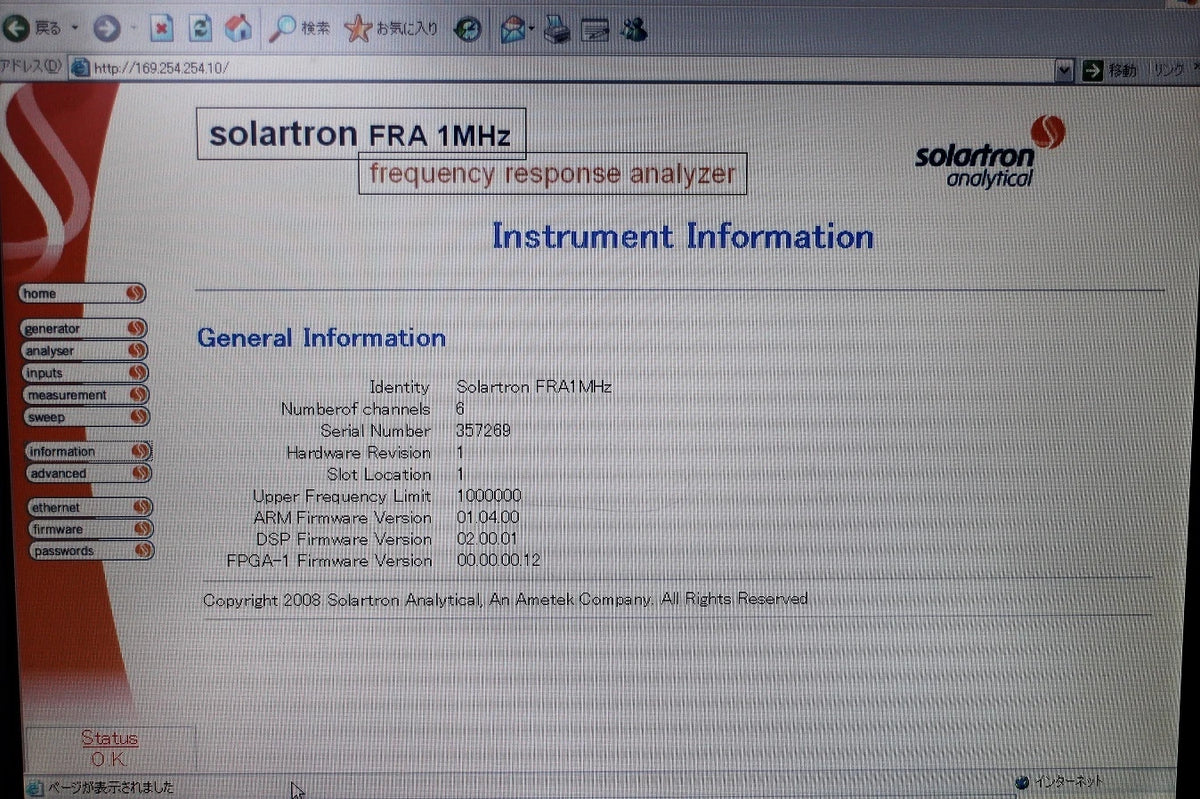Refresh the page with the reload icon
Screen dimensions: 1200x799
[201, 30]
